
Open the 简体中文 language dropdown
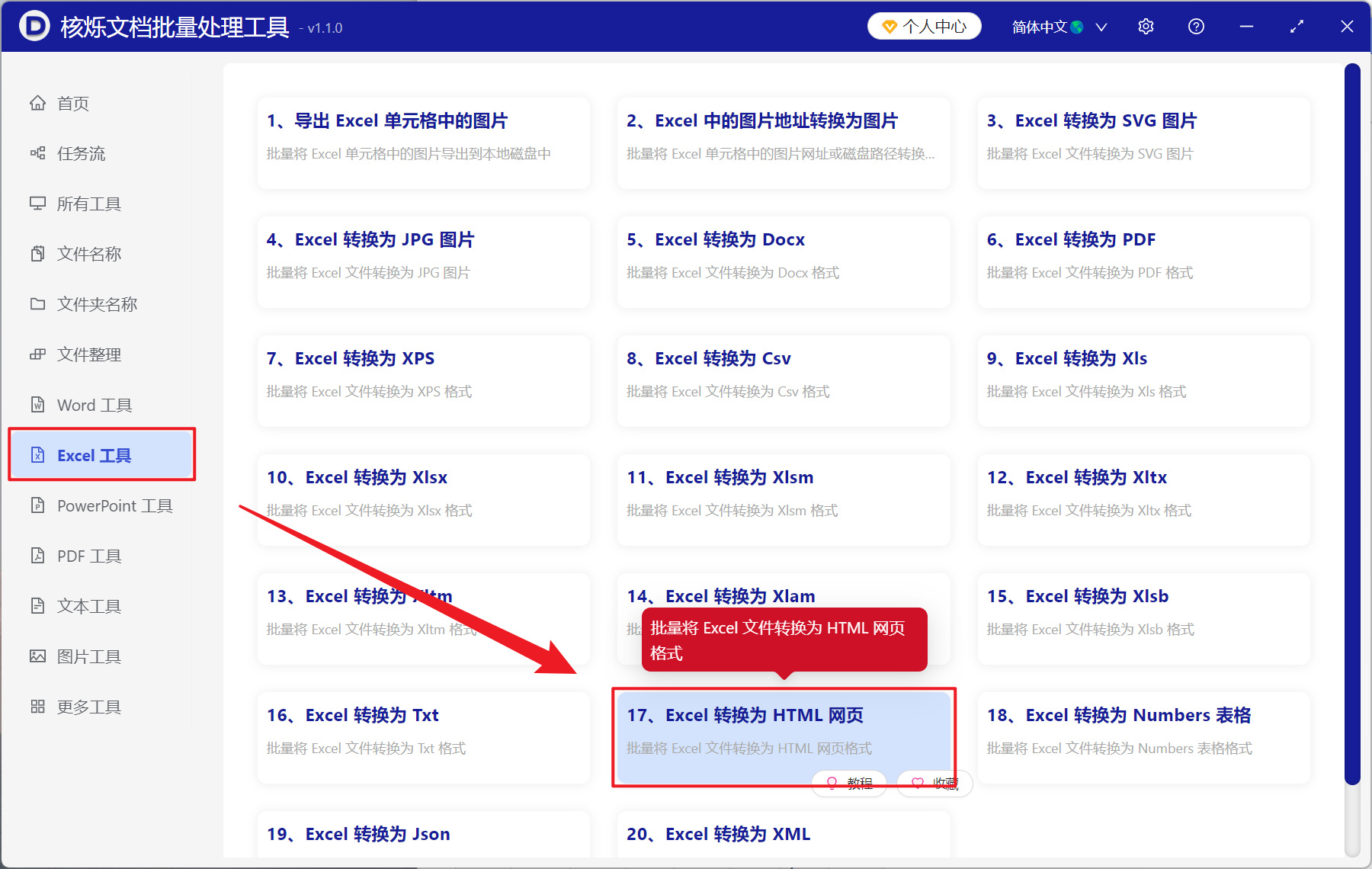[x=1058, y=26]
